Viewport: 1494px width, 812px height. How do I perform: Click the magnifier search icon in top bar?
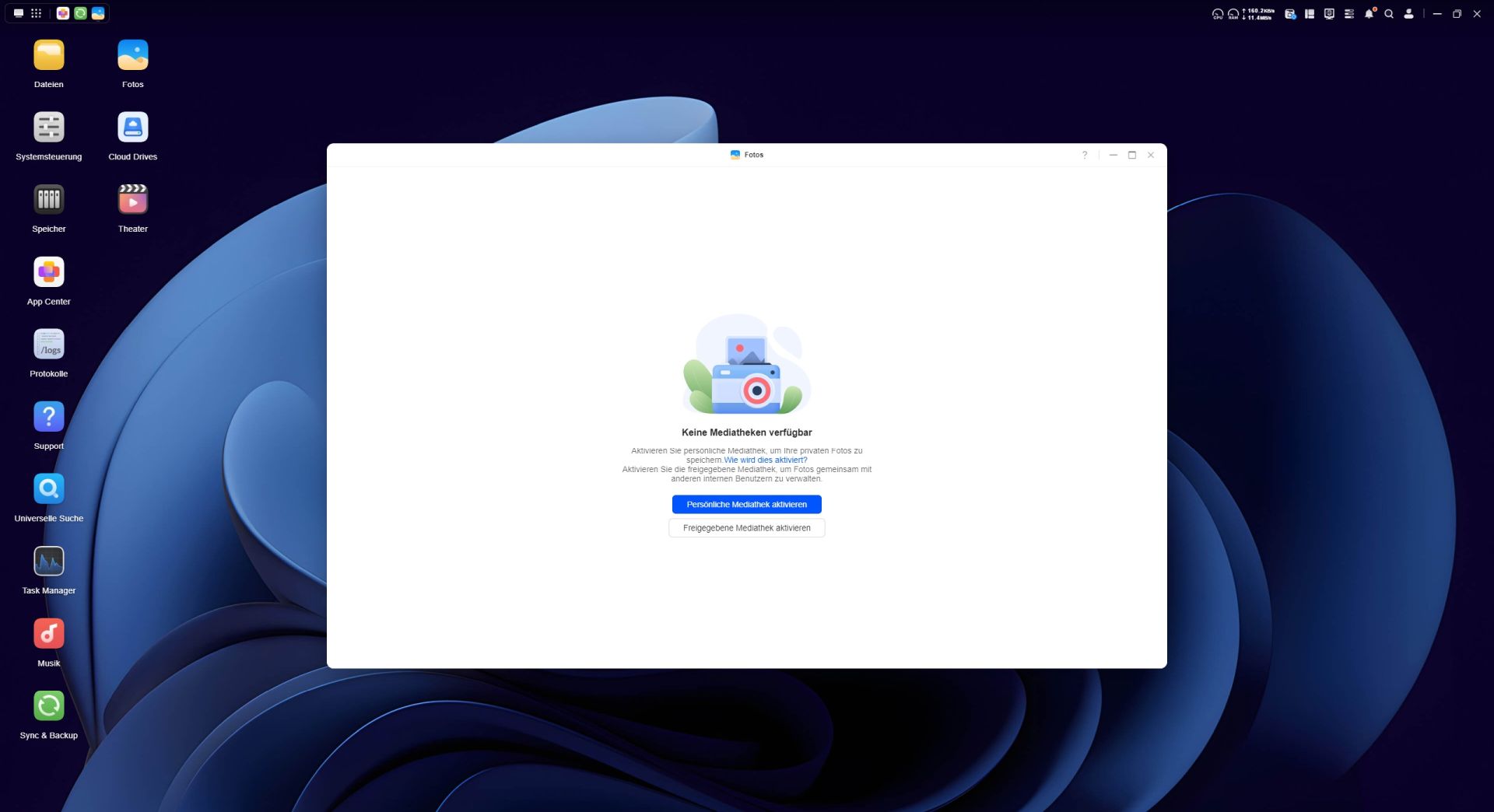(x=1388, y=14)
